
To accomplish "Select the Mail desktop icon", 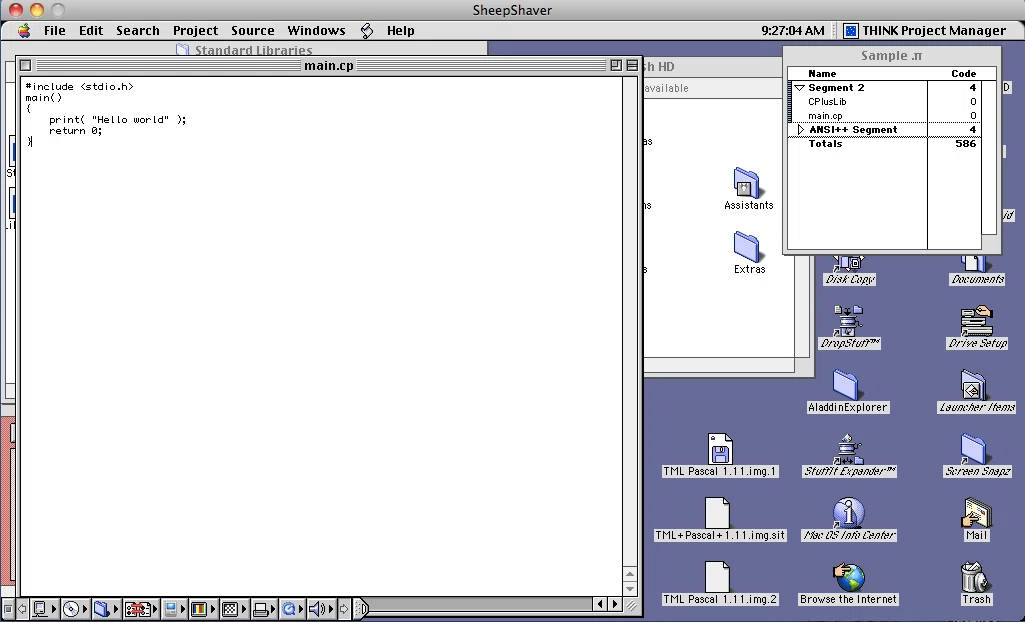I will click(976, 519).
